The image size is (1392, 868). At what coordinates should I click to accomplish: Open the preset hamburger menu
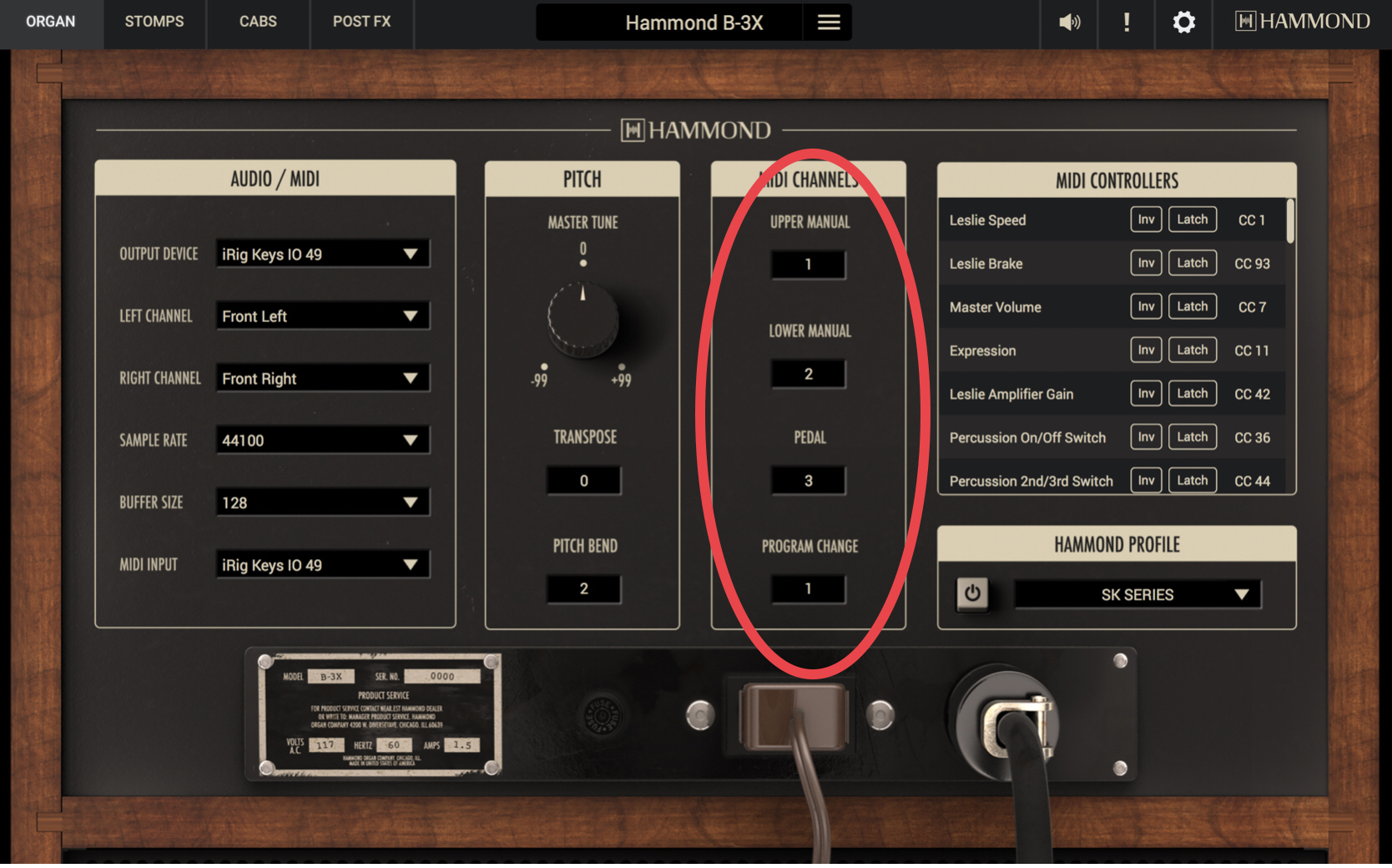pyautogui.click(x=828, y=23)
